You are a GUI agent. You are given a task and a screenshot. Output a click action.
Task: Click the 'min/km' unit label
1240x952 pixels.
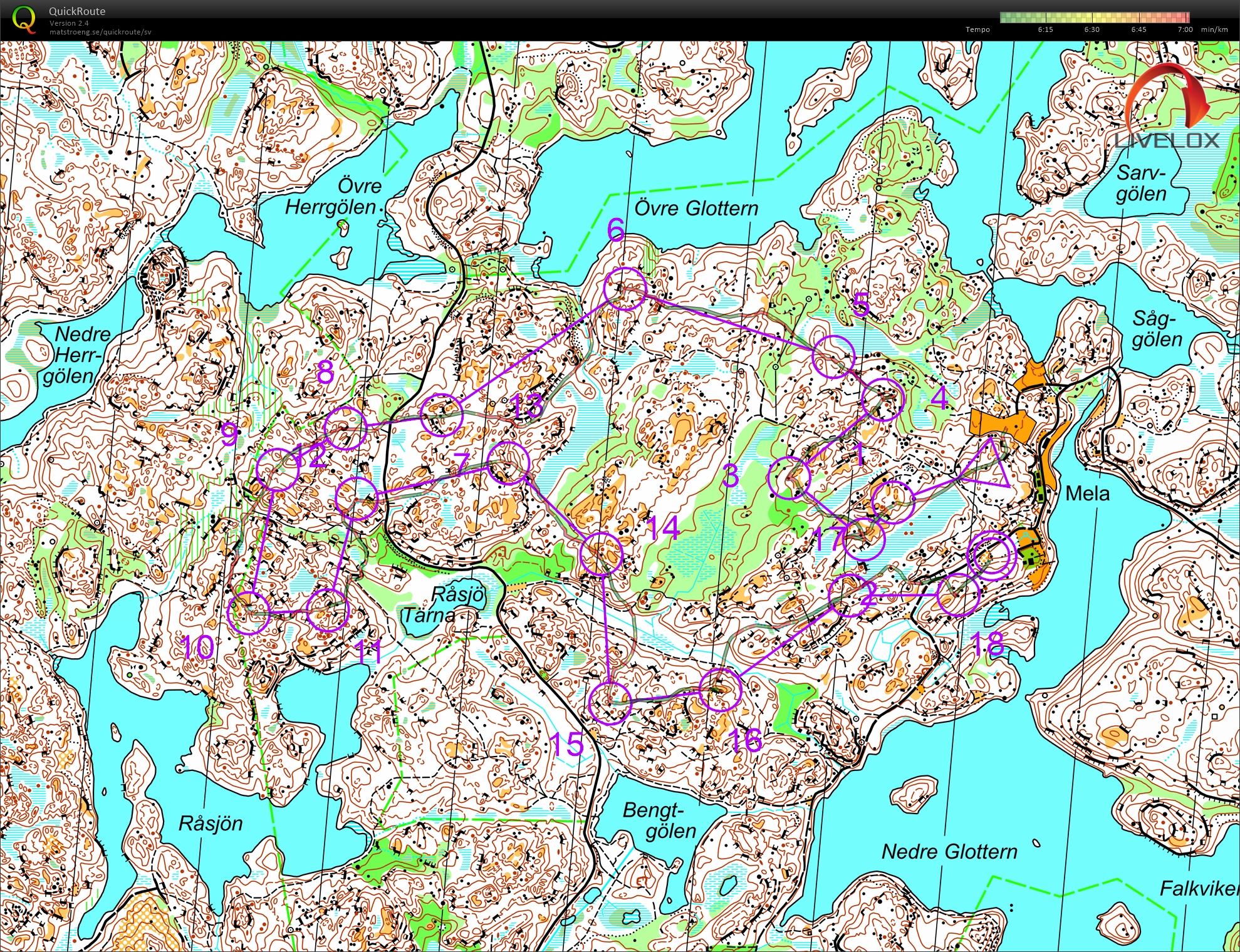click(1214, 29)
